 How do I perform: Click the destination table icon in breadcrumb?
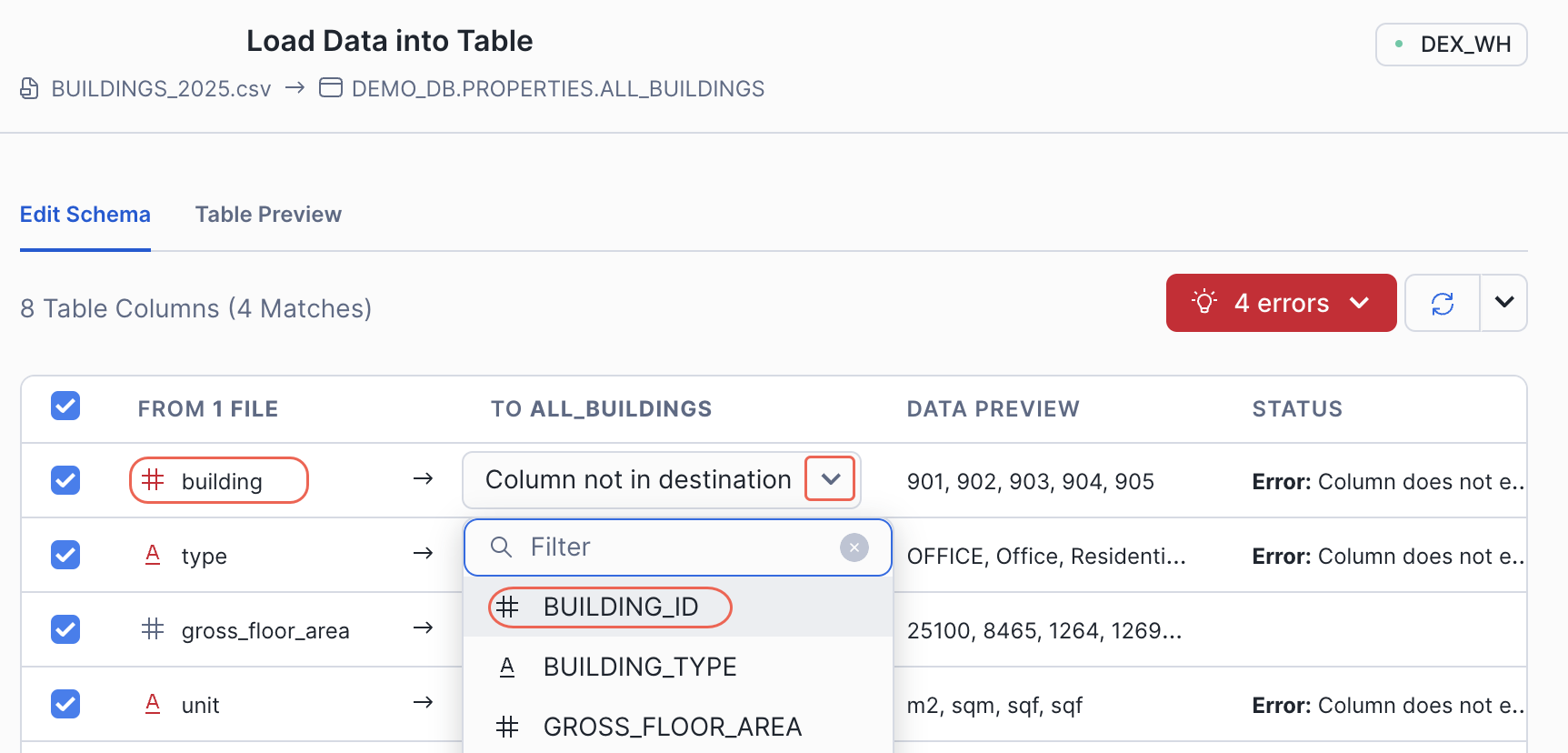331,88
